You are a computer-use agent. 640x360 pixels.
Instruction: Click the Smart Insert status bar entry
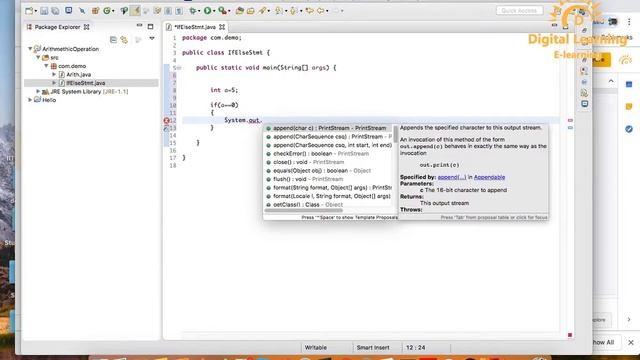pos(373,348)
